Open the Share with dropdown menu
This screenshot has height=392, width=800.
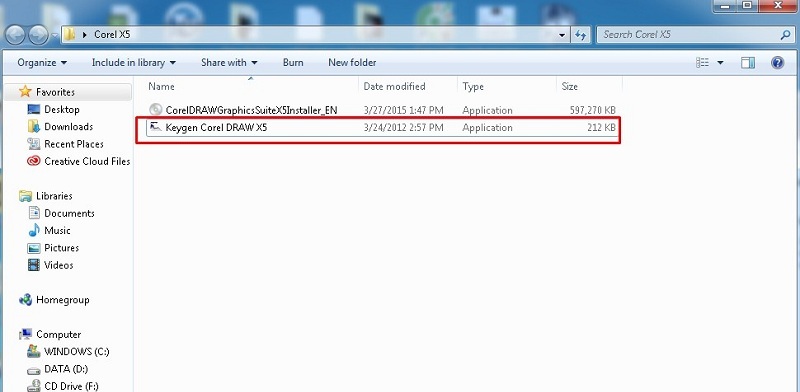click(229, 62)
